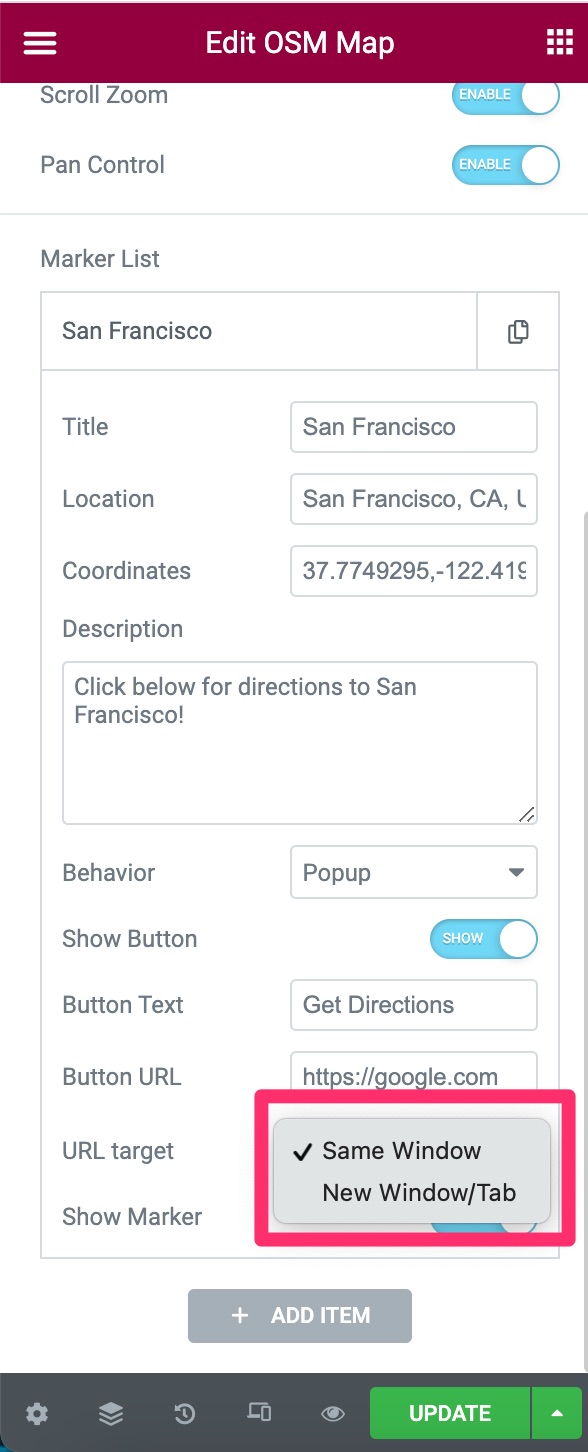This screenshot has height=1452, width=588.
Task: Collapse the San Francisco marker header
Action: click(259, 331)
